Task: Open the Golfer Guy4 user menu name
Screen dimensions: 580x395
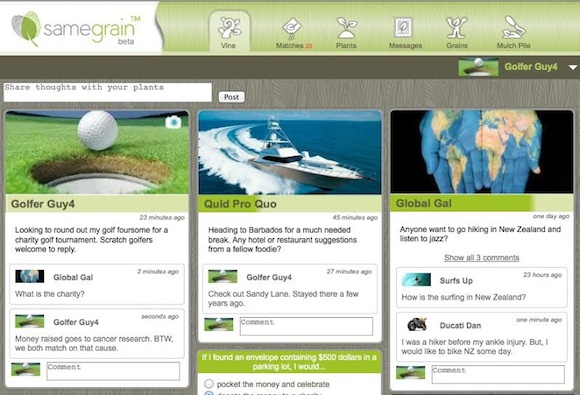Action: 531,67
